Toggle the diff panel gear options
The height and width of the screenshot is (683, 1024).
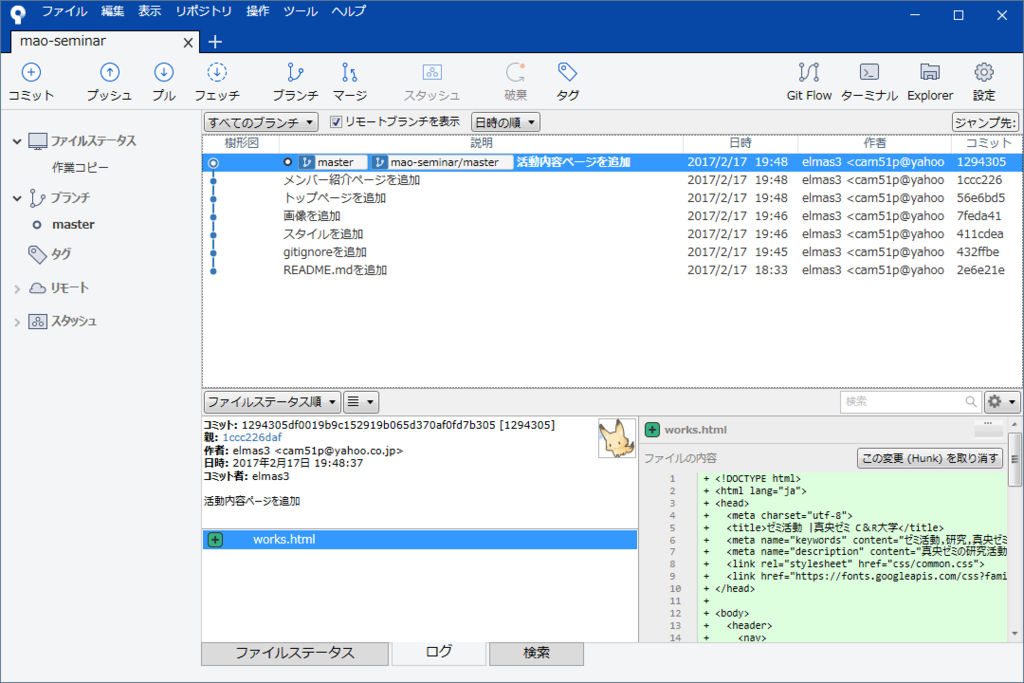[1002, 401]
